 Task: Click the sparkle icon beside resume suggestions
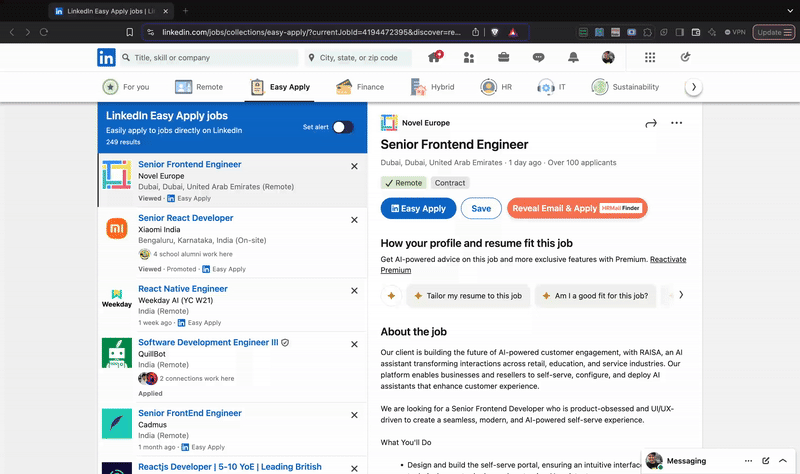point(391,296)
